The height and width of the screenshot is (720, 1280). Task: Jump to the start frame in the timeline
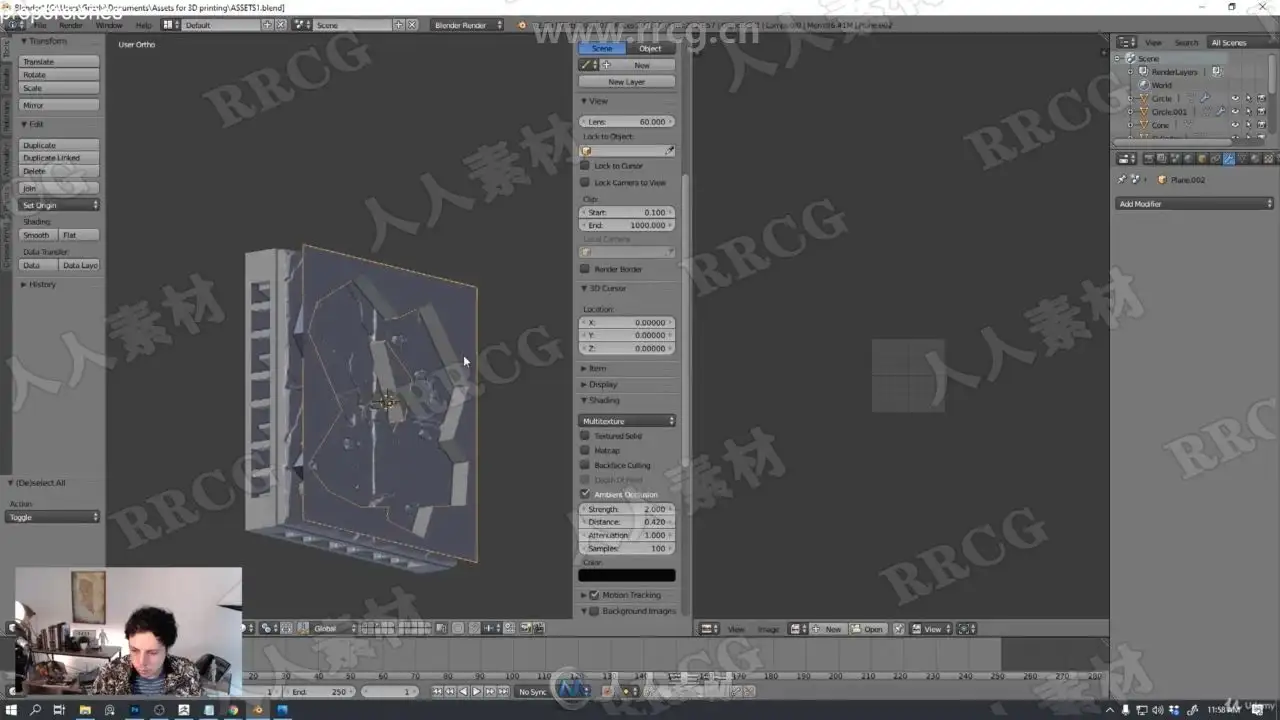tap(437, 692)
